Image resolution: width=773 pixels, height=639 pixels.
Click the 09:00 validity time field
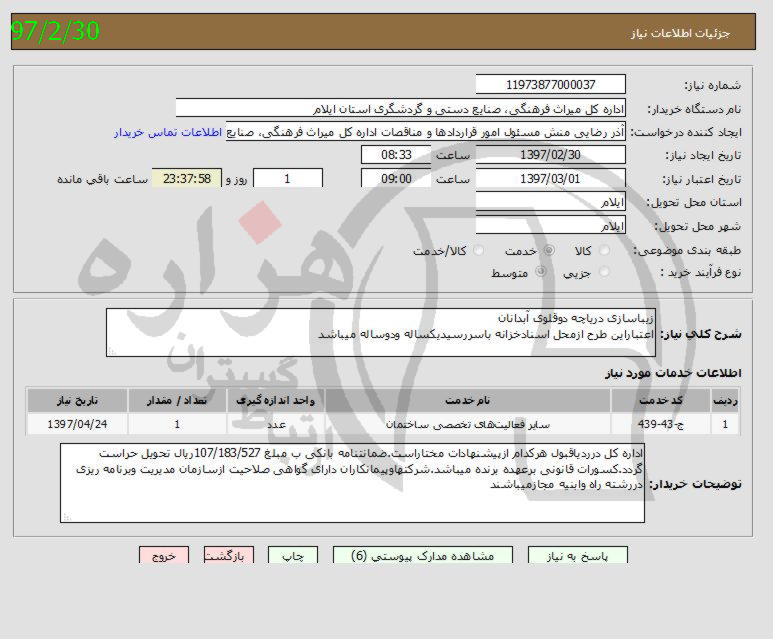(x=396, y=178)
